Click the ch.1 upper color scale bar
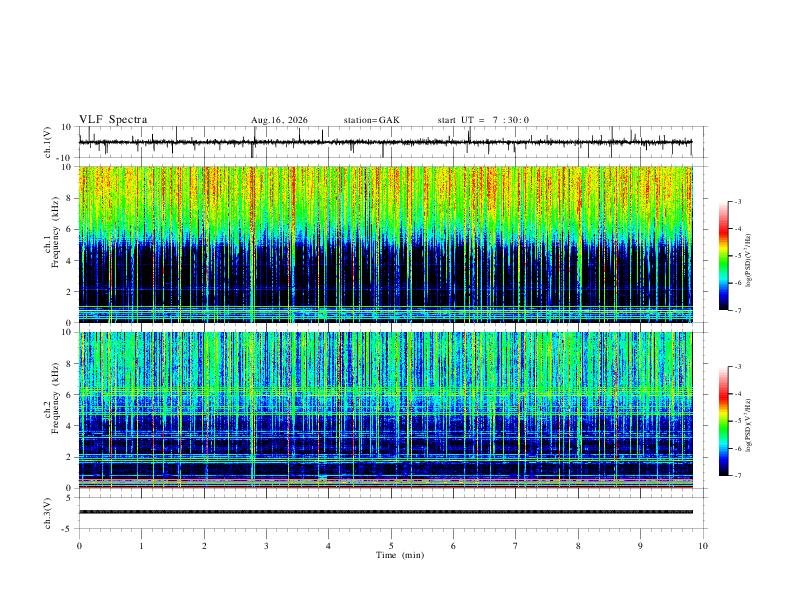792x612 pixels. pyautogui.click(x=723, y=256)
